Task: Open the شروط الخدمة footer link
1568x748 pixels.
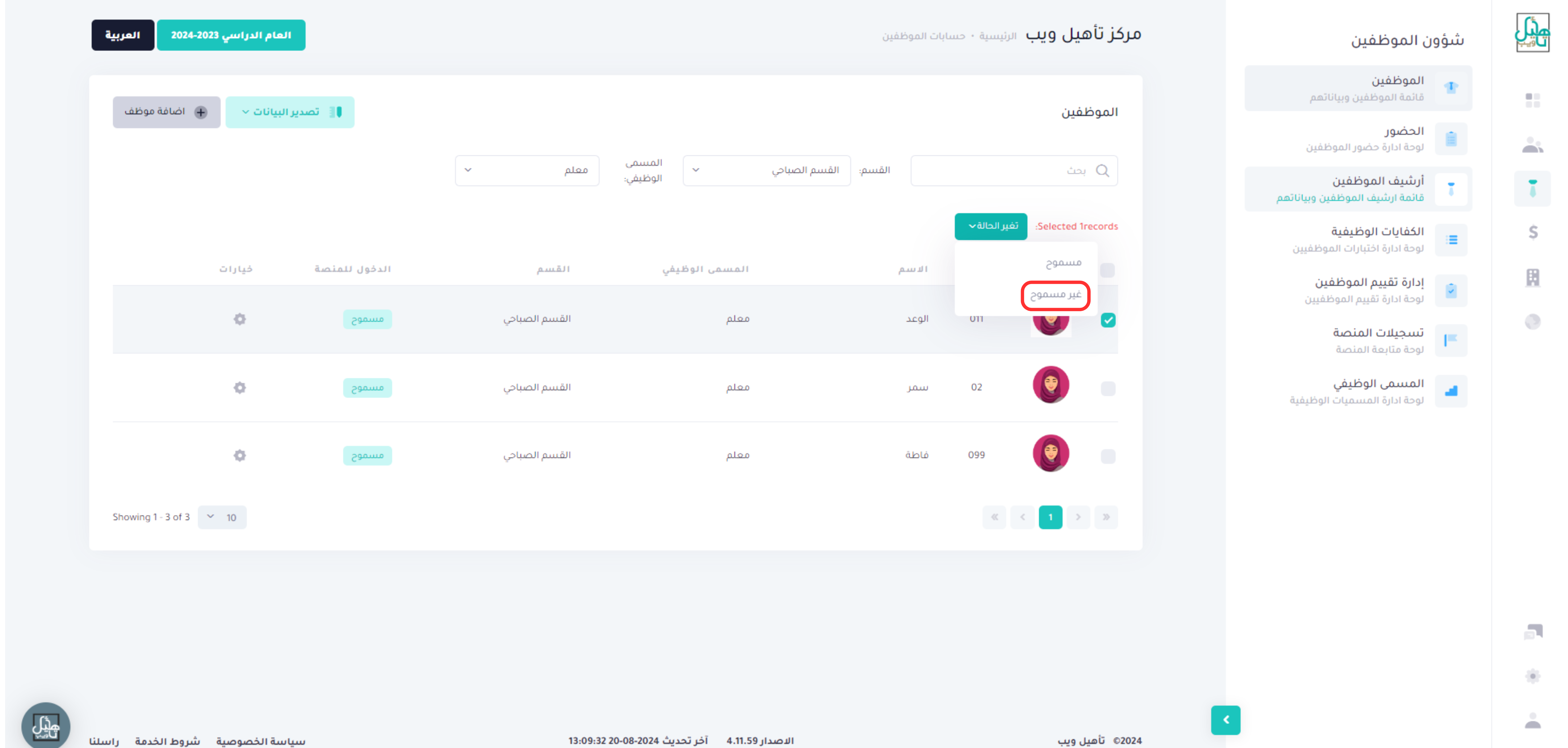Action: [x=168, y=741]
